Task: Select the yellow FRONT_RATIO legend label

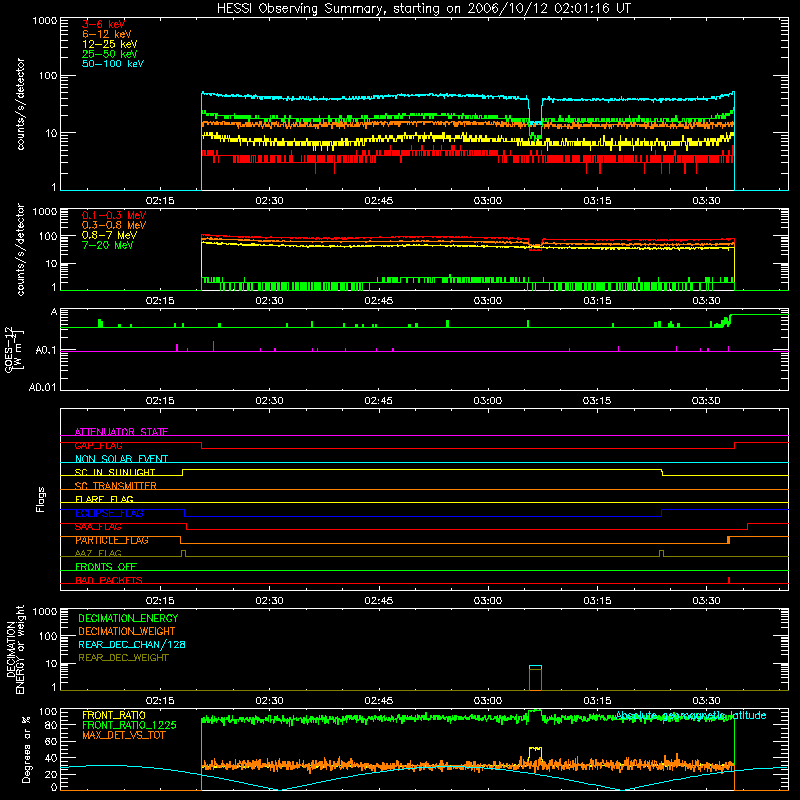Action: coord(114,715)
